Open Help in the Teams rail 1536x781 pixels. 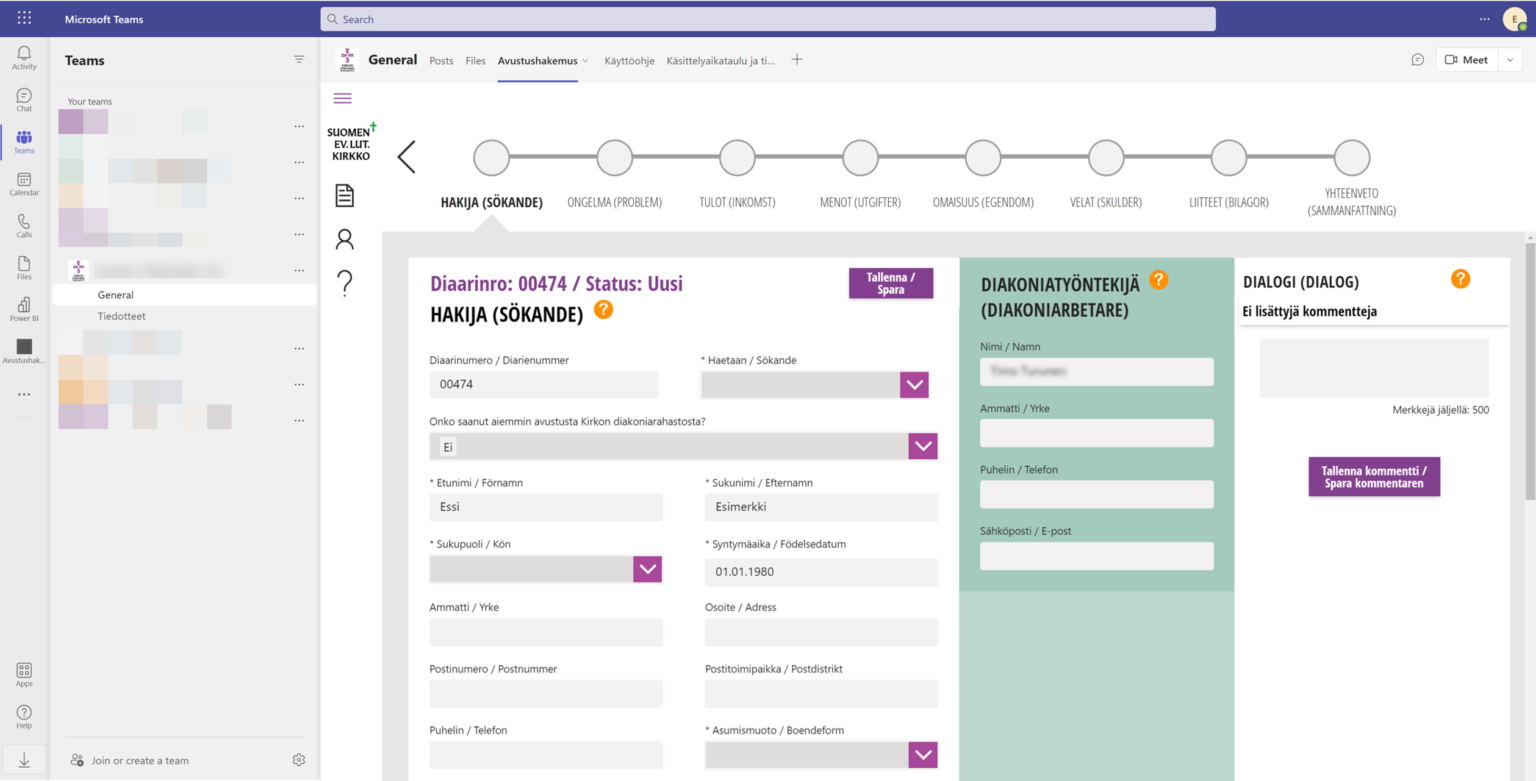[24, 717]
